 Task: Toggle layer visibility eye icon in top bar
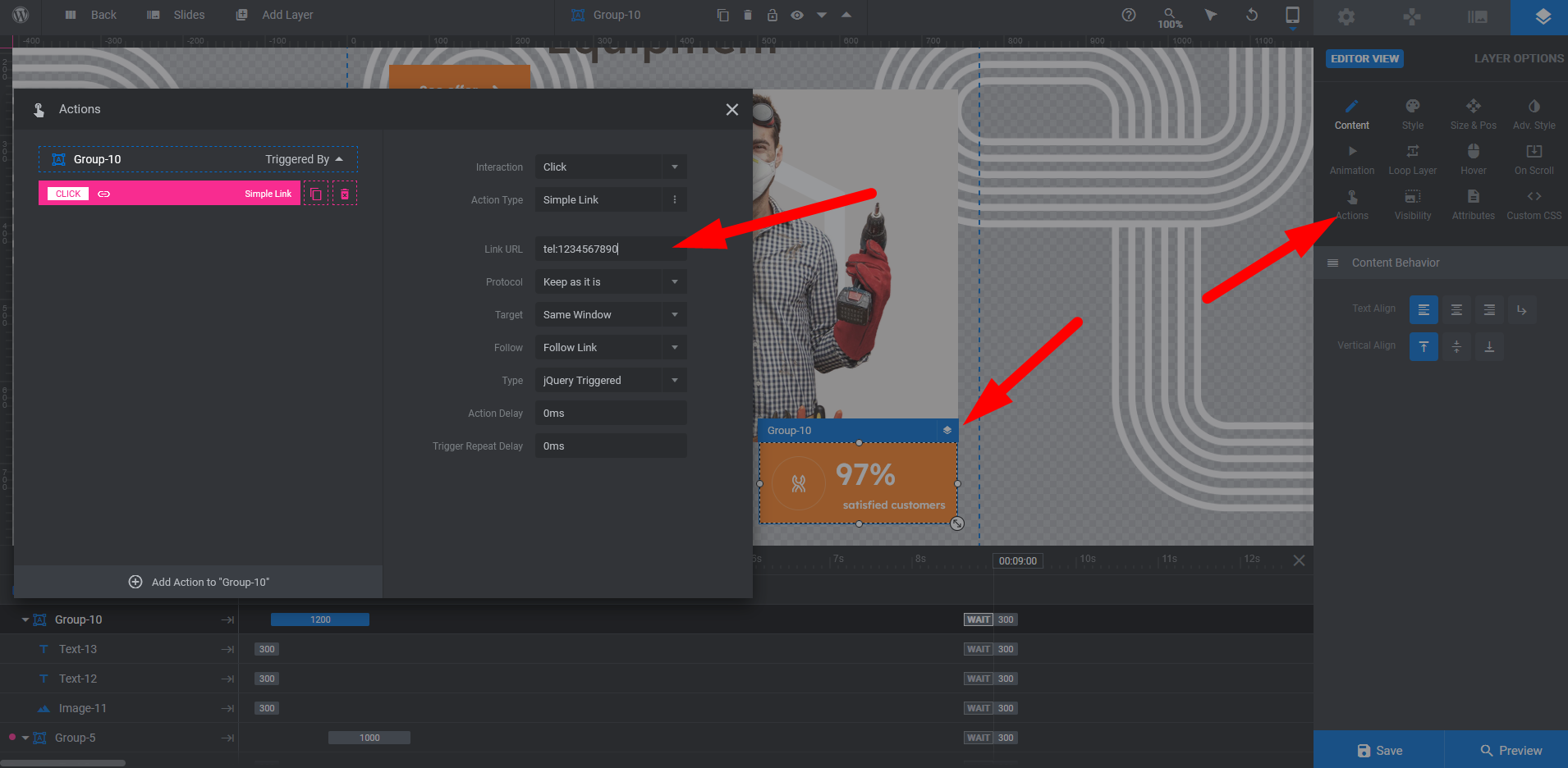click(x=797, y=15)
